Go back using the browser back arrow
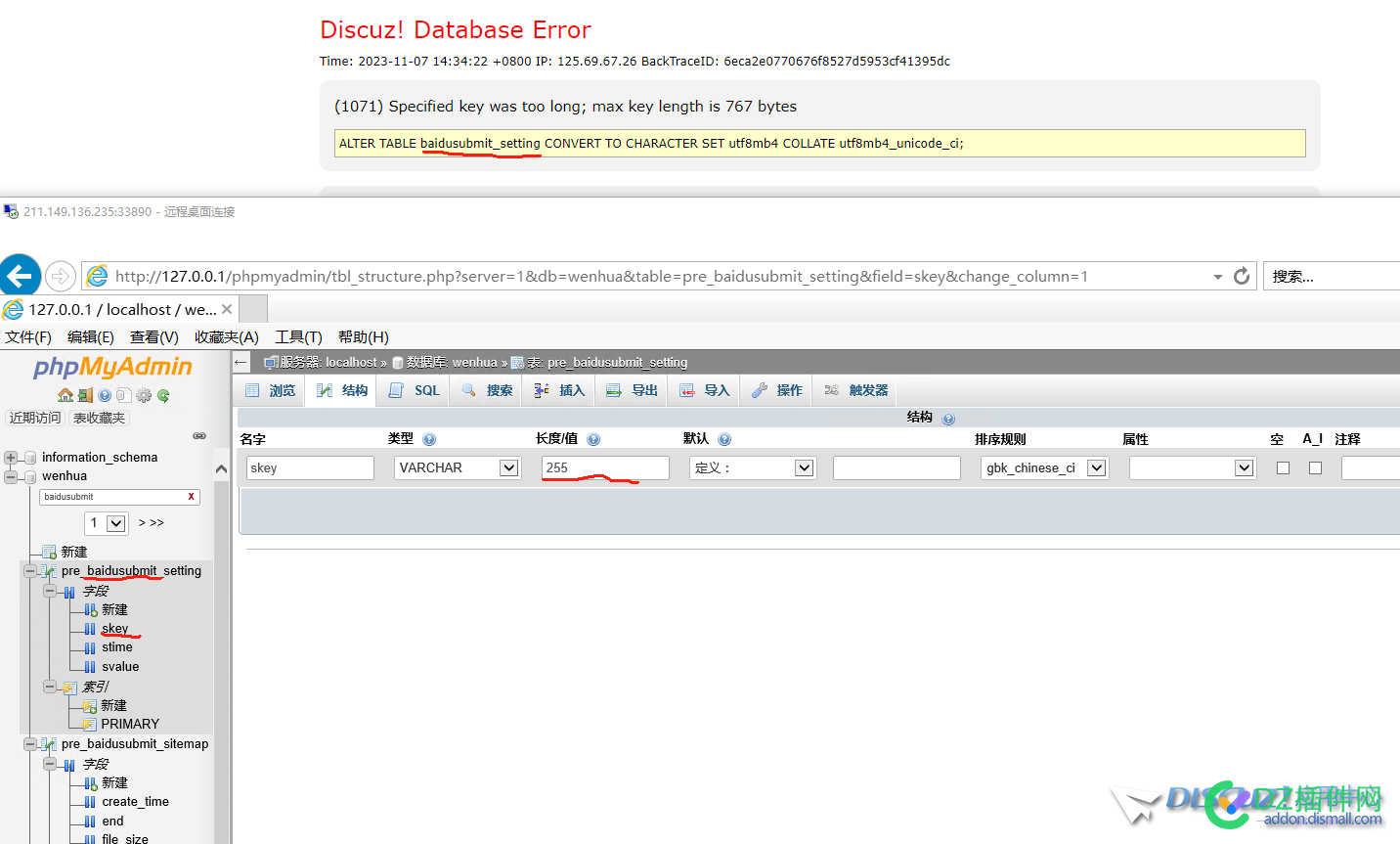 pyautogui.click(x=20, y=276)
